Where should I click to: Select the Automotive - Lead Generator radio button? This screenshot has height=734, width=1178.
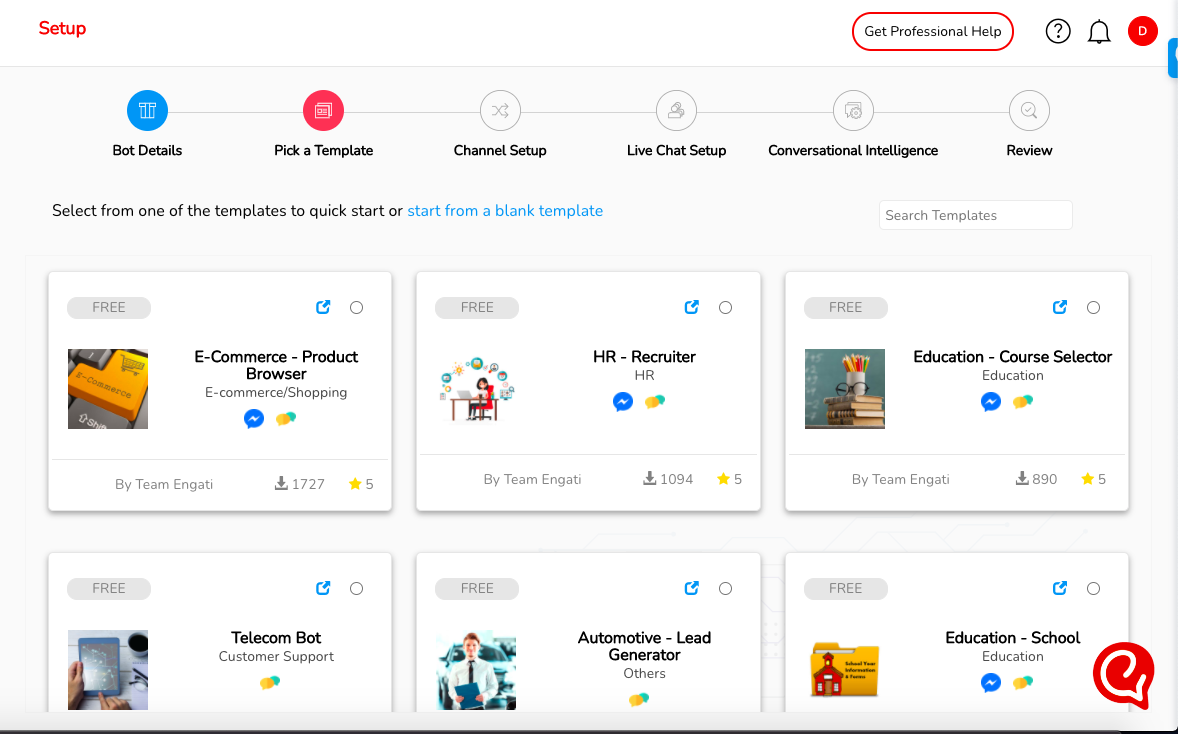pyautogui.click(x=726, y=588)
